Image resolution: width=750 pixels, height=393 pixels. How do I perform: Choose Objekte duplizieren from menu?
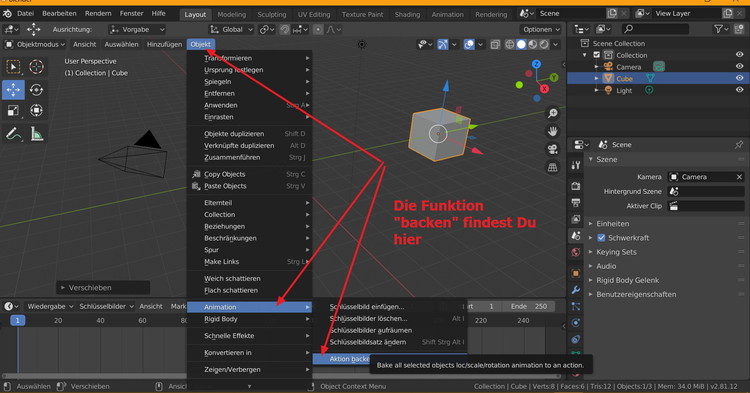tap(249, 134)
